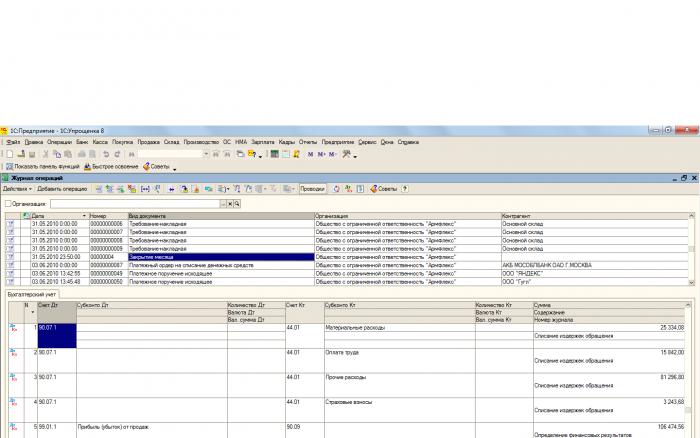Viewport: 700px width, 438px height.
Task: Click the refresh list icon in journal toolbar
Action: (x=337, y=189)
